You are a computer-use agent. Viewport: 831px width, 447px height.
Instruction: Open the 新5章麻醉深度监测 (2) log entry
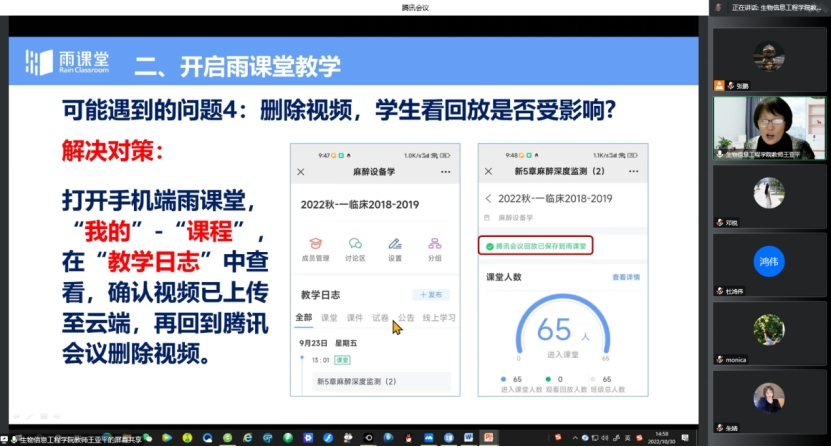[382, 381]
